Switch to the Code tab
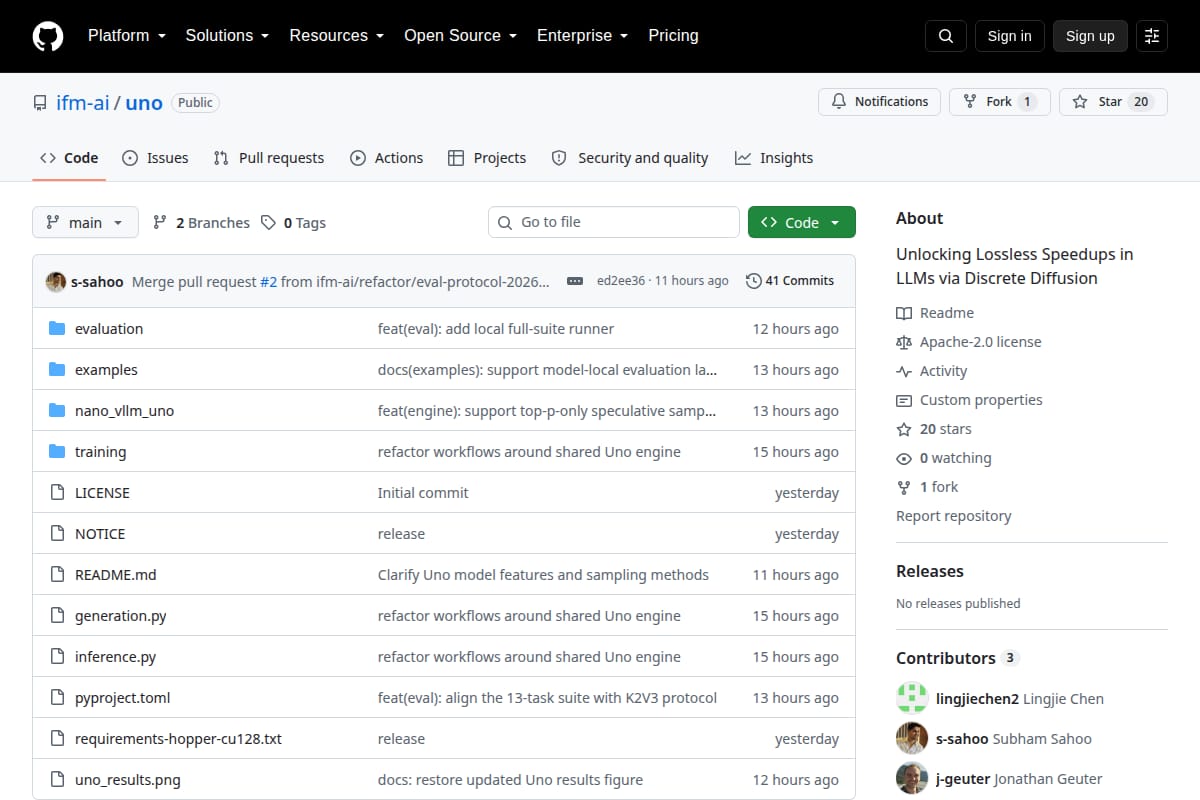 pyautogui.click(x=69, y=158)
